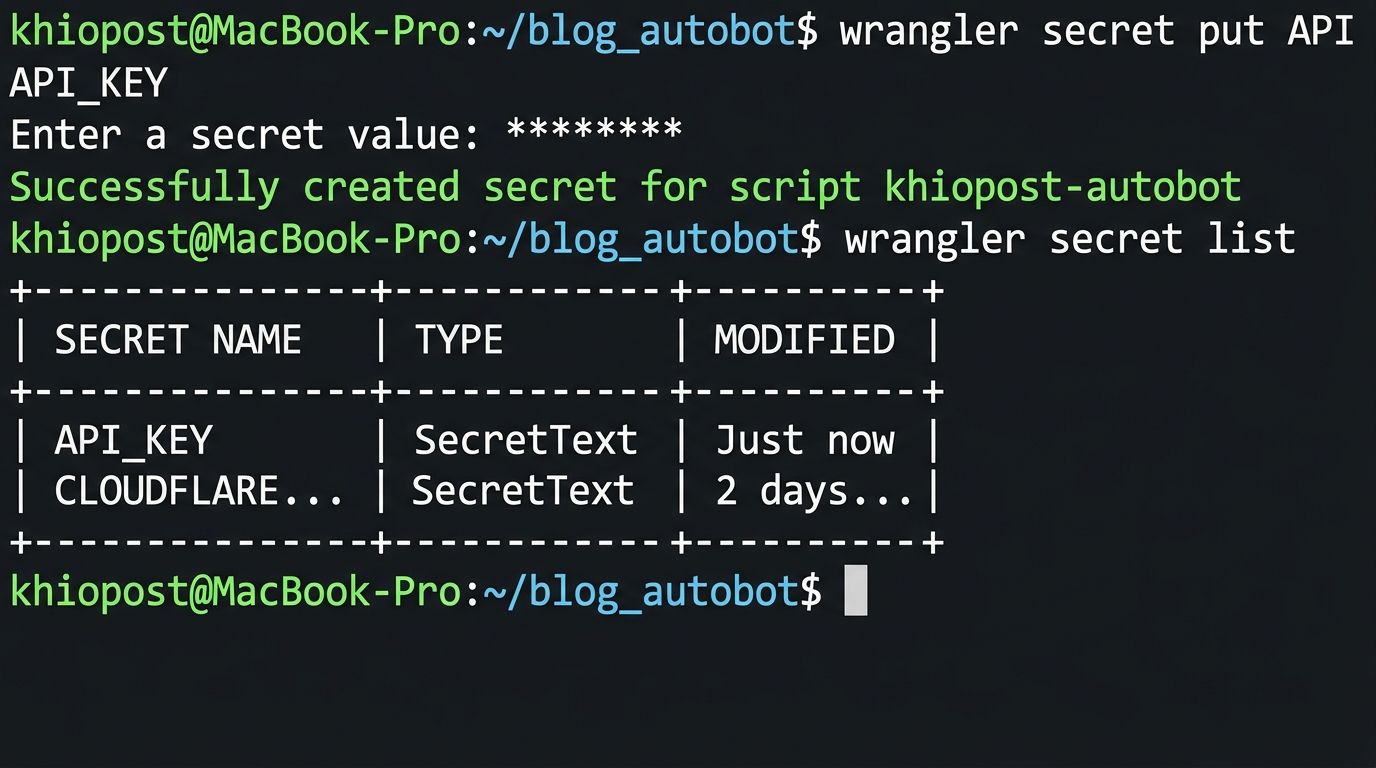Select the API_KEY entry in the table

click(x=133, y=441)
